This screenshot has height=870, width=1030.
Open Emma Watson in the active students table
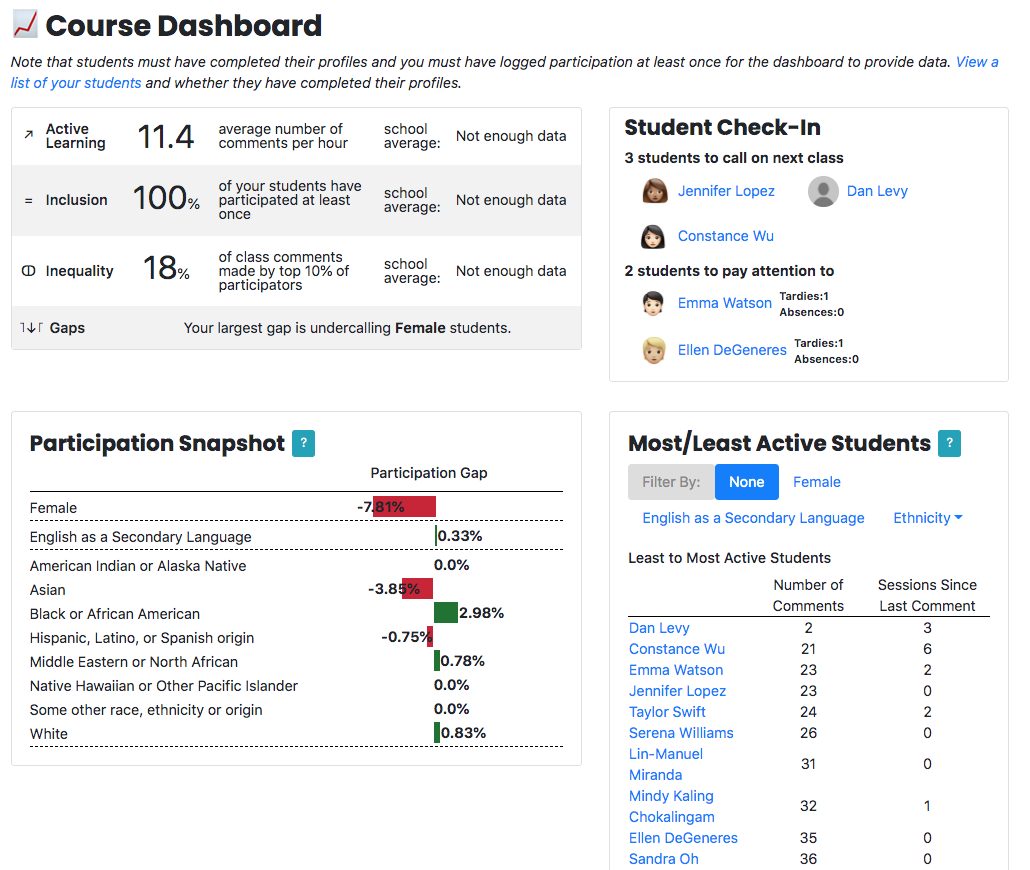676,670
